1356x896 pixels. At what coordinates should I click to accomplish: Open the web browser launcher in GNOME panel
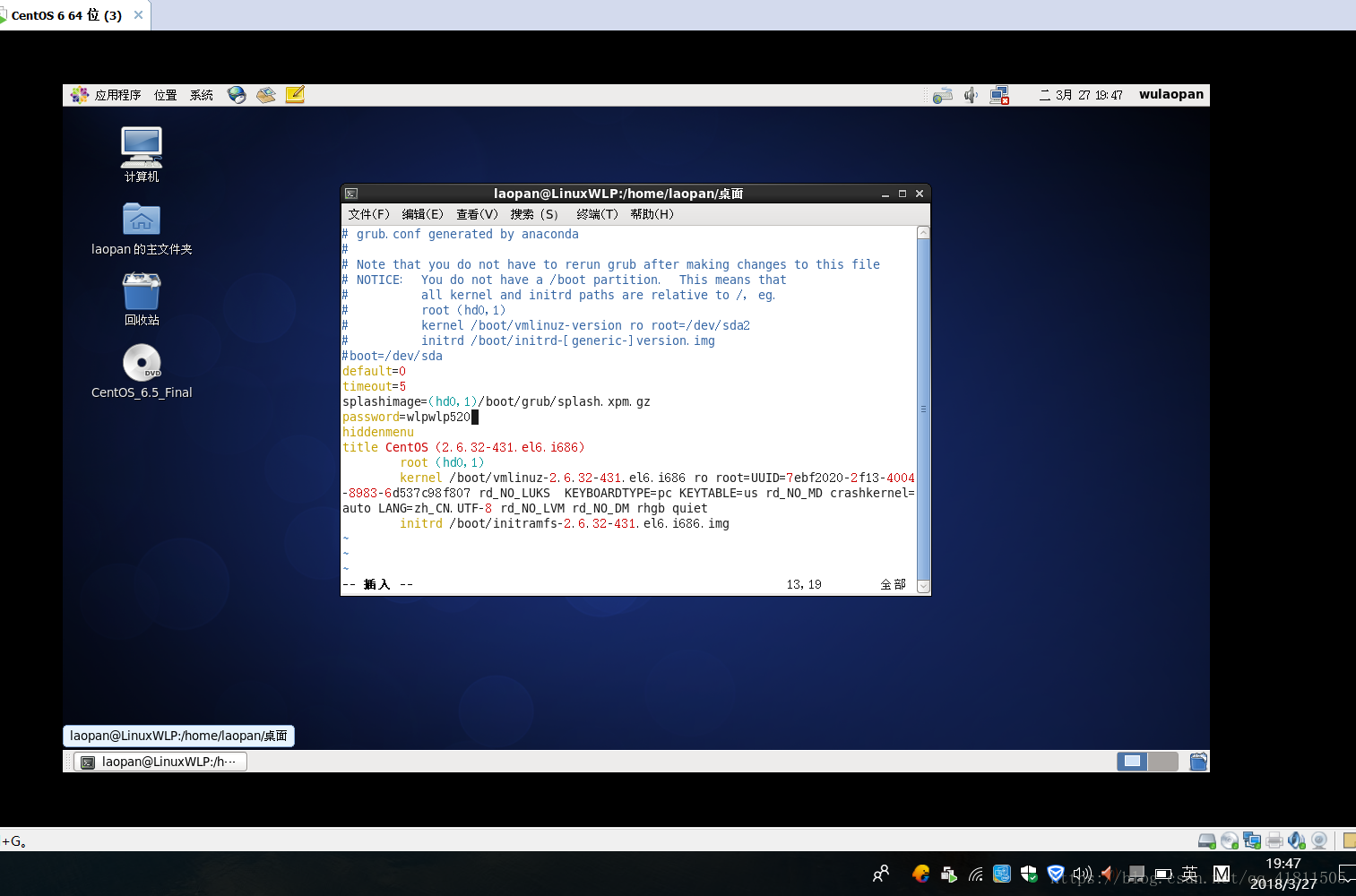point(237,95)
